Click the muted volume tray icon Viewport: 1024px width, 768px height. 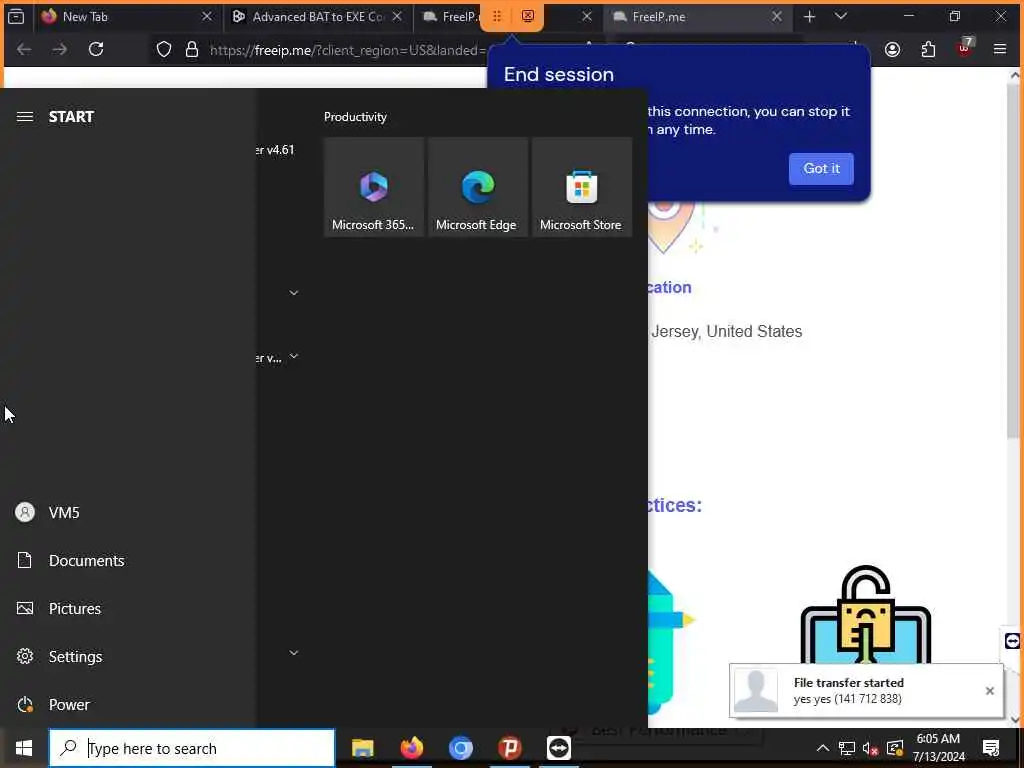(x=870, y=748)
